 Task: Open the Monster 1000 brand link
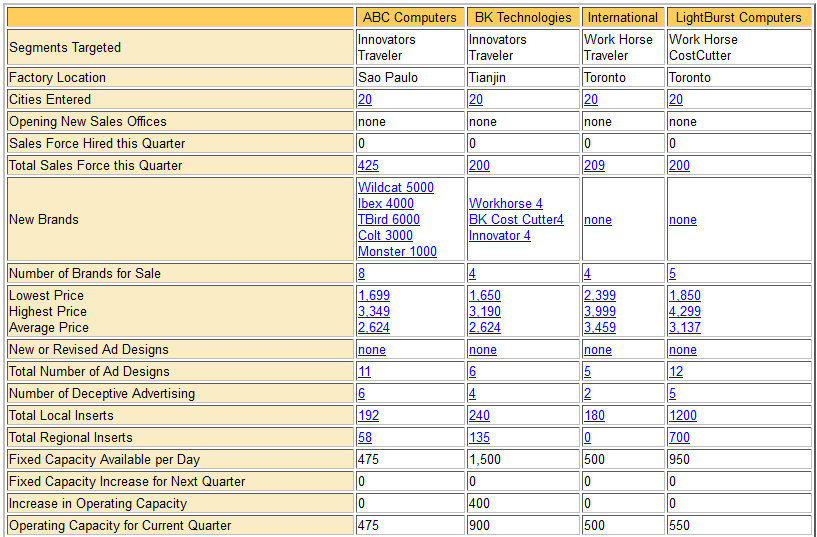click(398, 252)
